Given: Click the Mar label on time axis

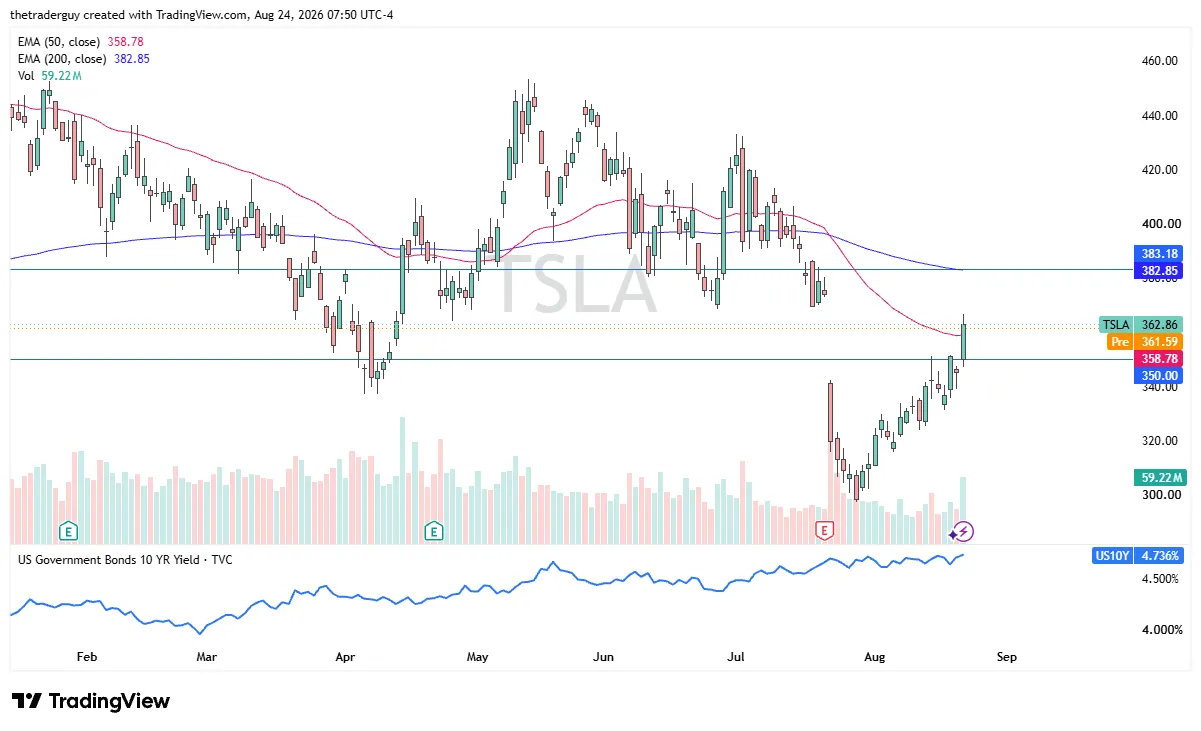Looking at the screenshot, I should (x=207, y=657).
